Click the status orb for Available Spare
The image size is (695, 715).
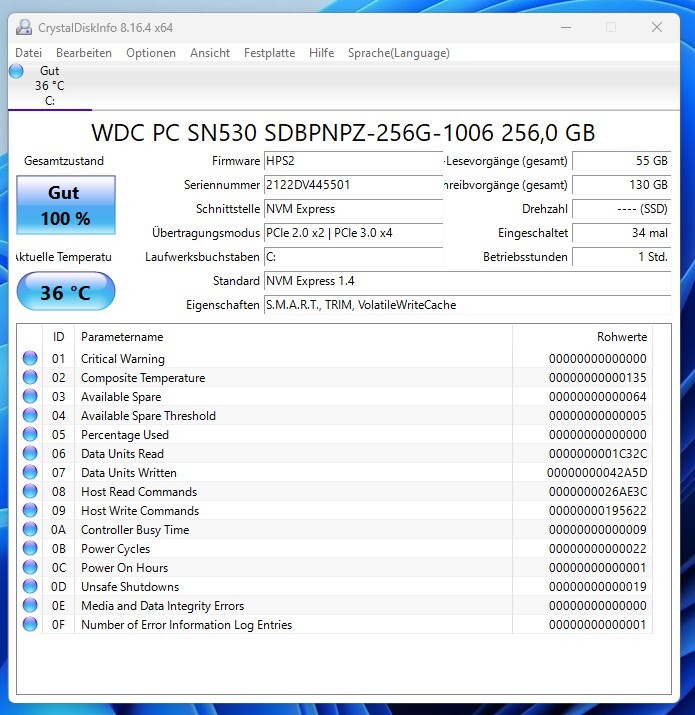click(x=30, y=397)
